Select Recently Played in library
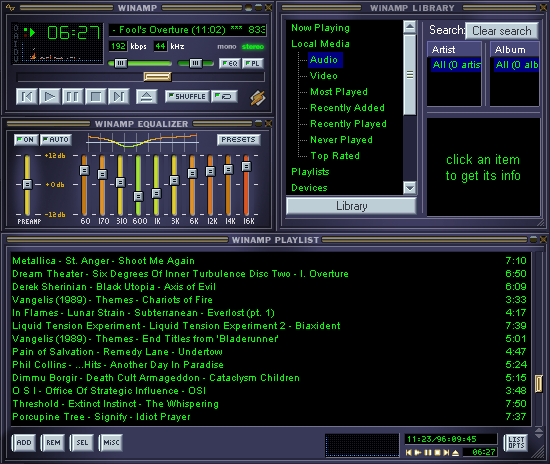The width and height of the screenshot is (550, 464). [x=348, y=124]
